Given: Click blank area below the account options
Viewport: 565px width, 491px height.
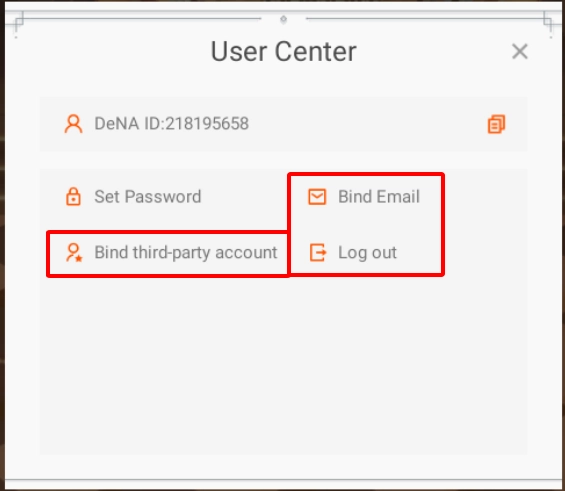Looking at the screenshot, I should pos(283,364).
